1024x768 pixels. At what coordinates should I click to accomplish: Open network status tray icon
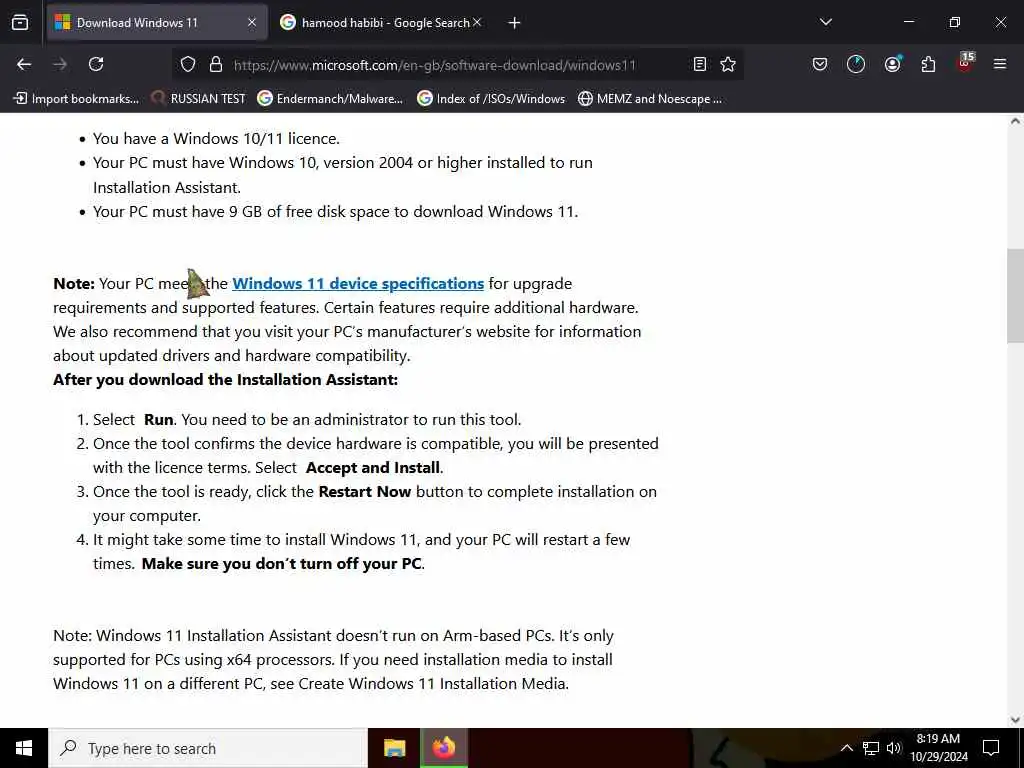coord(871,748)
